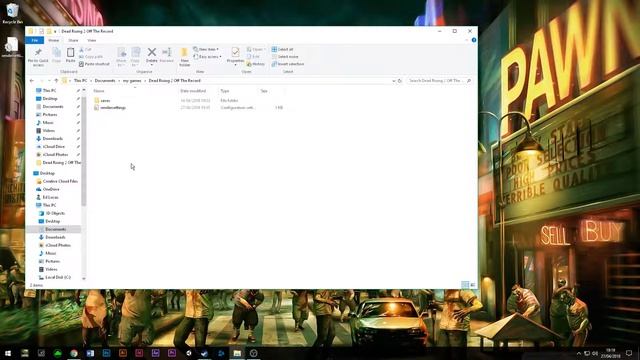Click Select none in the ribbon
This screenshot has height=360, width=640.
click(x=285, y=57)
